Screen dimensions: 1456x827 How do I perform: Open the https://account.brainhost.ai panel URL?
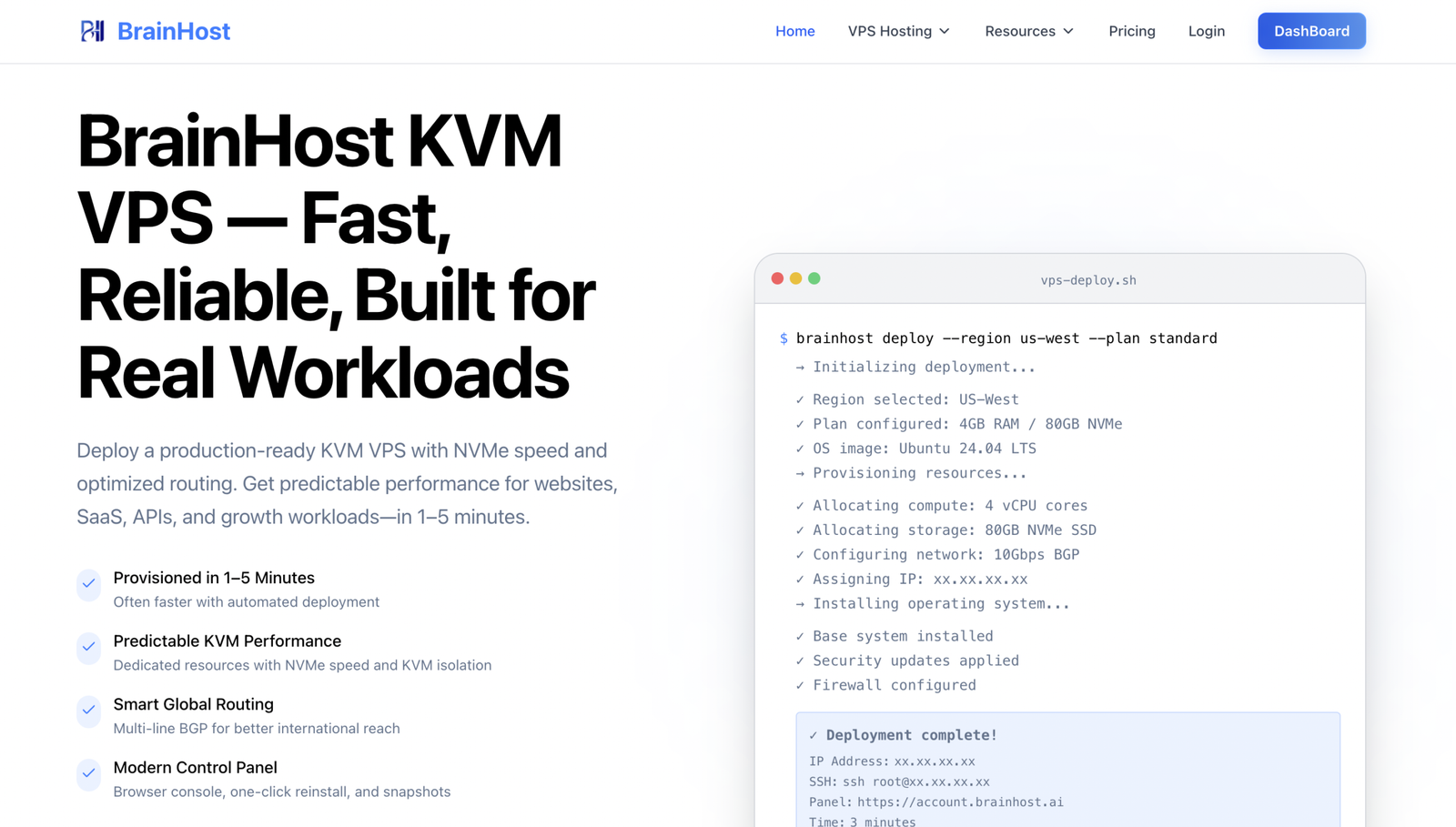click(960, 802)
